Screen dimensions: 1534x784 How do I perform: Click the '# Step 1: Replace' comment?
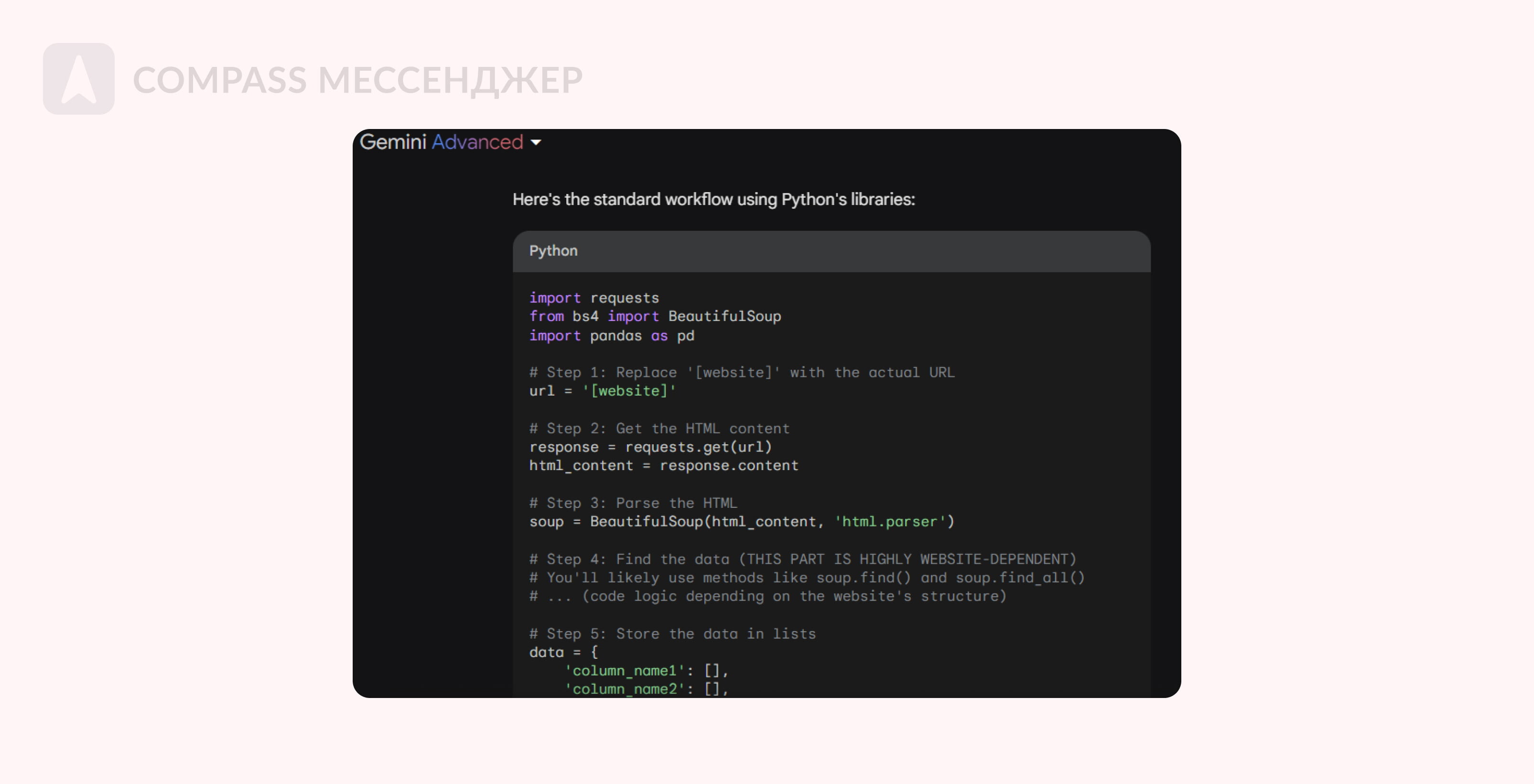[741, 372]
